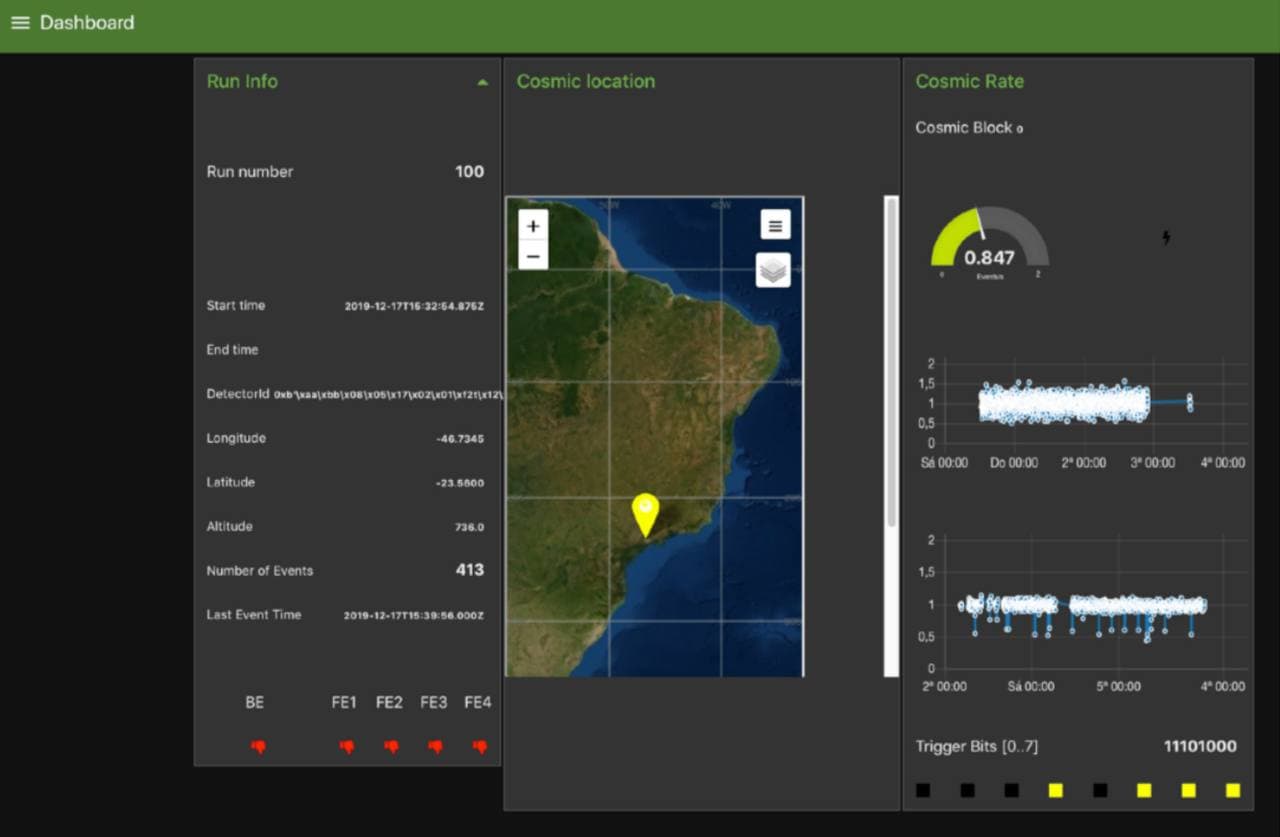The image size is (1280, 837).
Task: Click the Dashboard title
Action: coord(87,22)
